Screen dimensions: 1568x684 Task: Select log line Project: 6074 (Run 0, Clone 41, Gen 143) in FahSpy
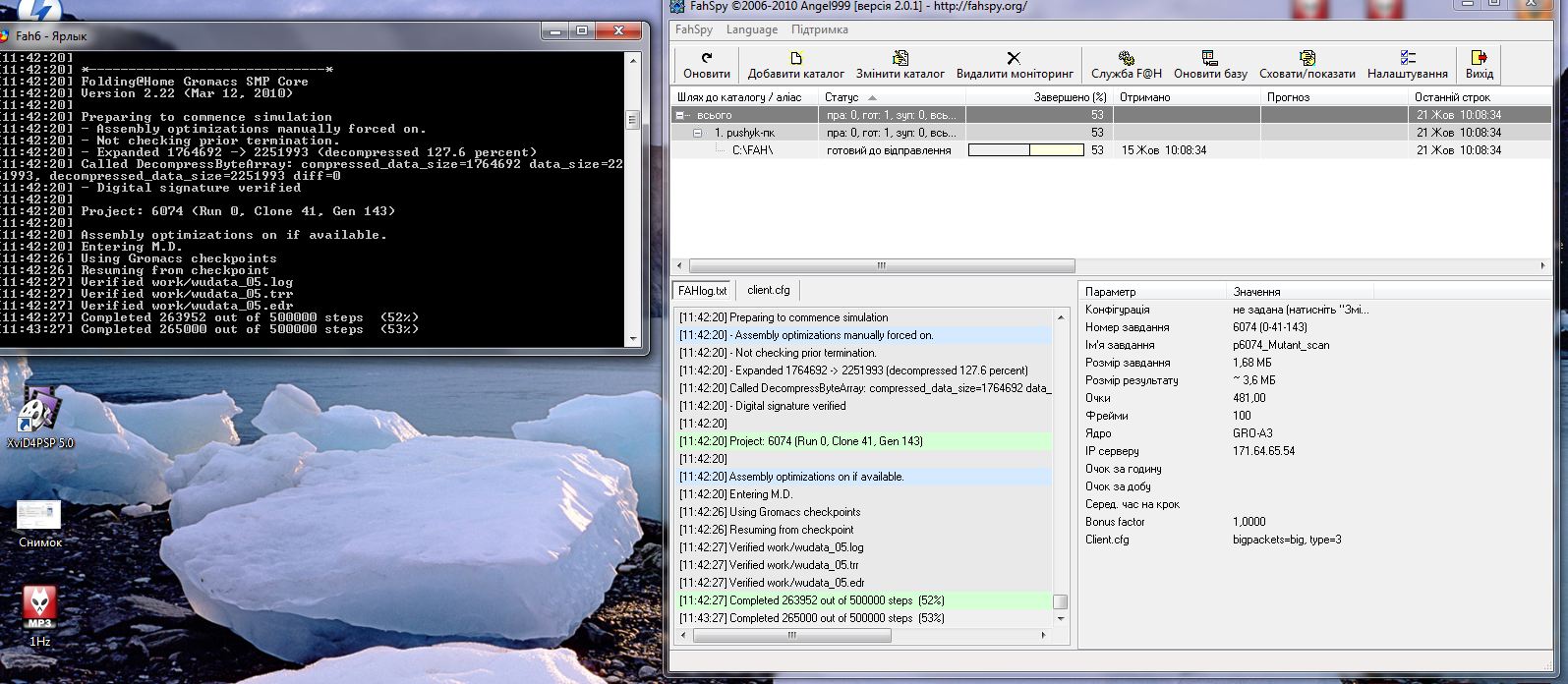point(864,441)
